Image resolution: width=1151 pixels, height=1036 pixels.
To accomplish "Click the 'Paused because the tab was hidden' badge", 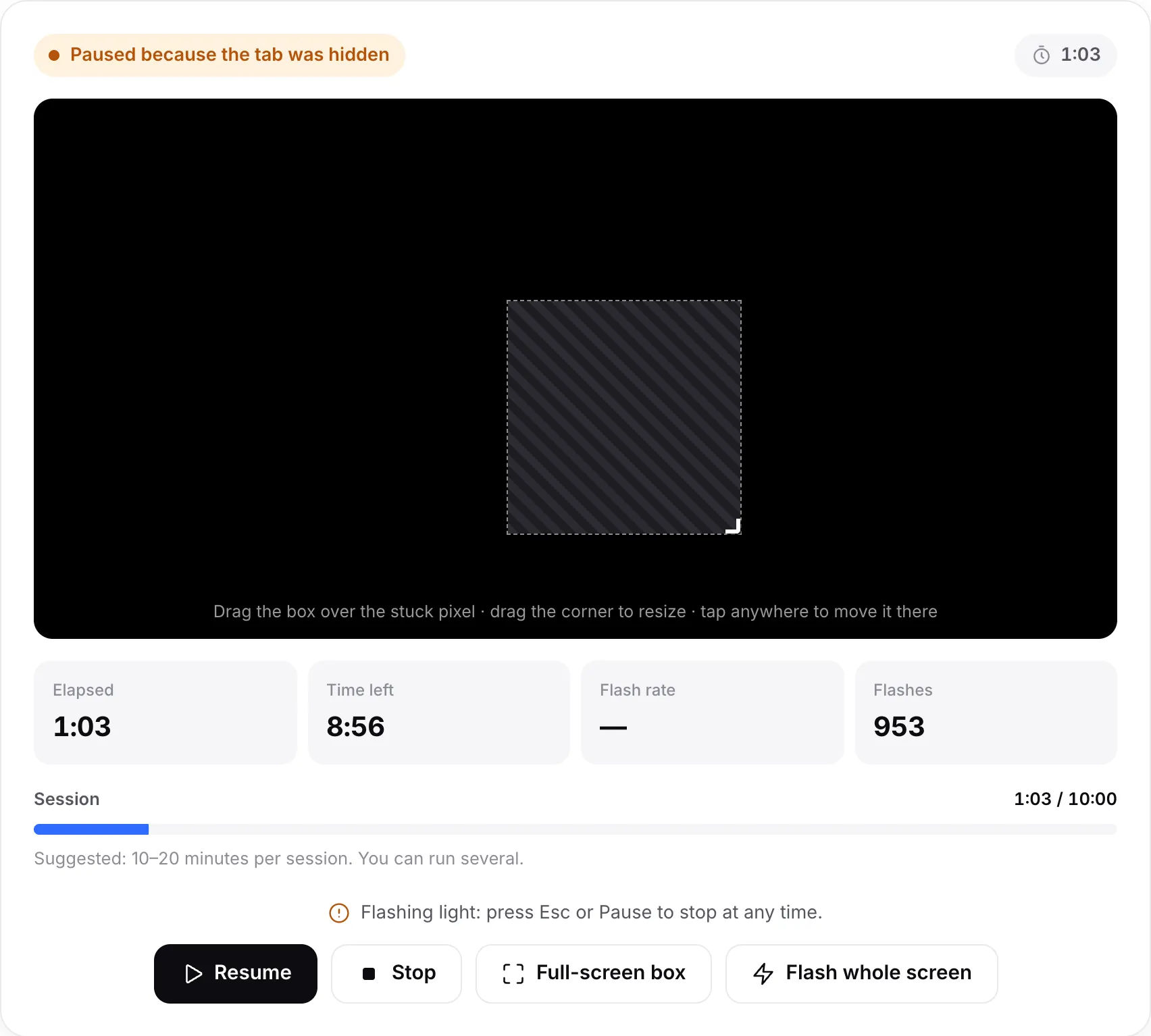I will tap(220, 55).
